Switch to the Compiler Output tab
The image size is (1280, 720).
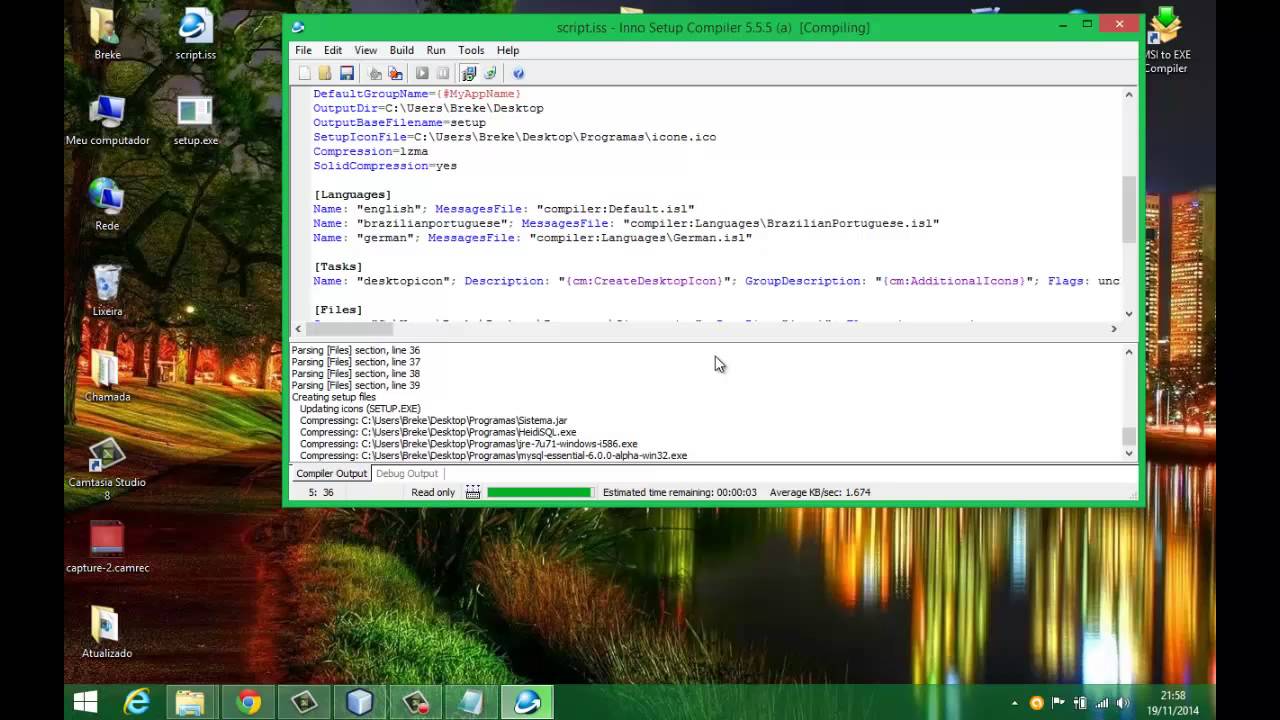[x=331, y=473]
